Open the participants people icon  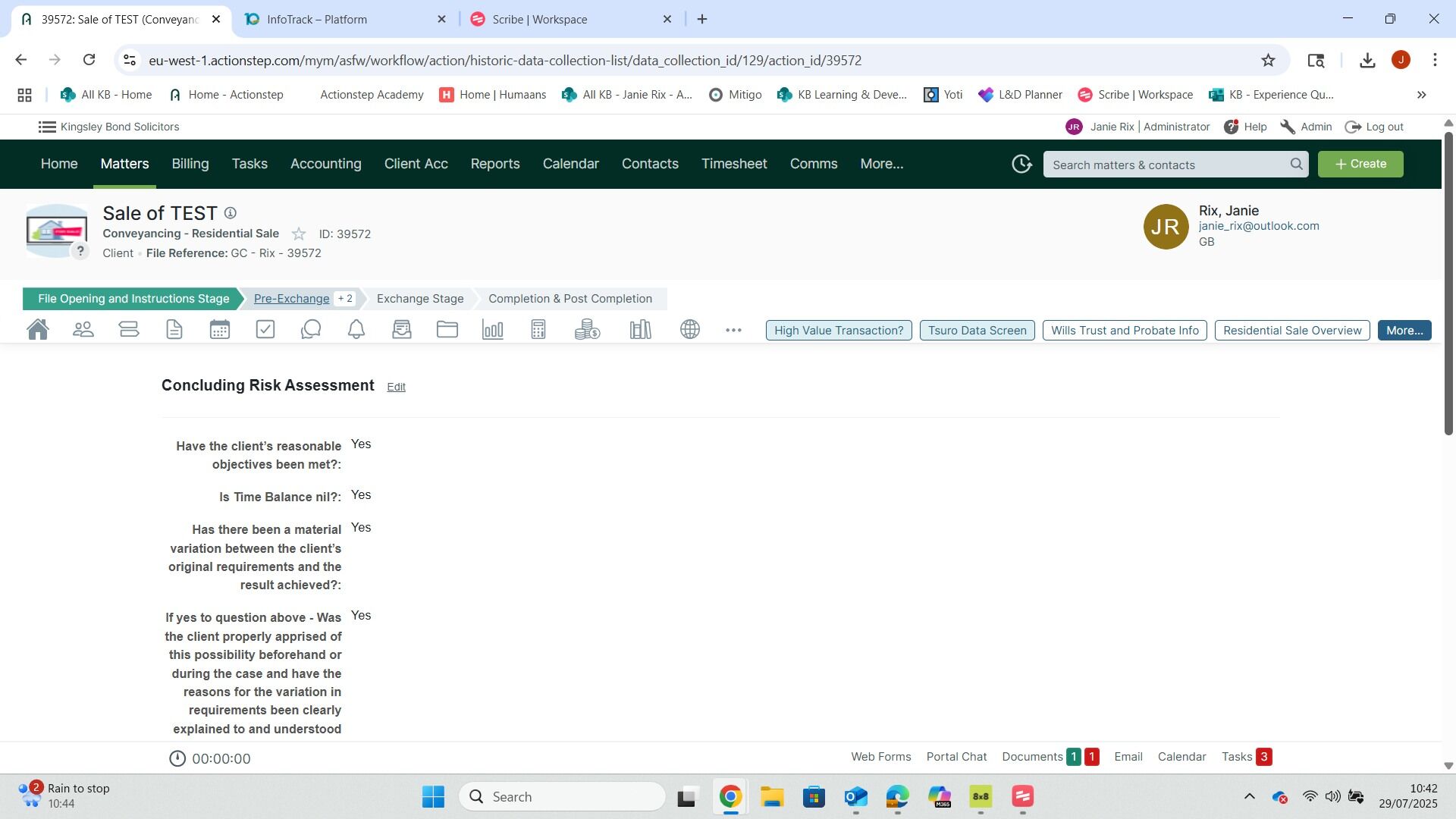coord(83,330)
